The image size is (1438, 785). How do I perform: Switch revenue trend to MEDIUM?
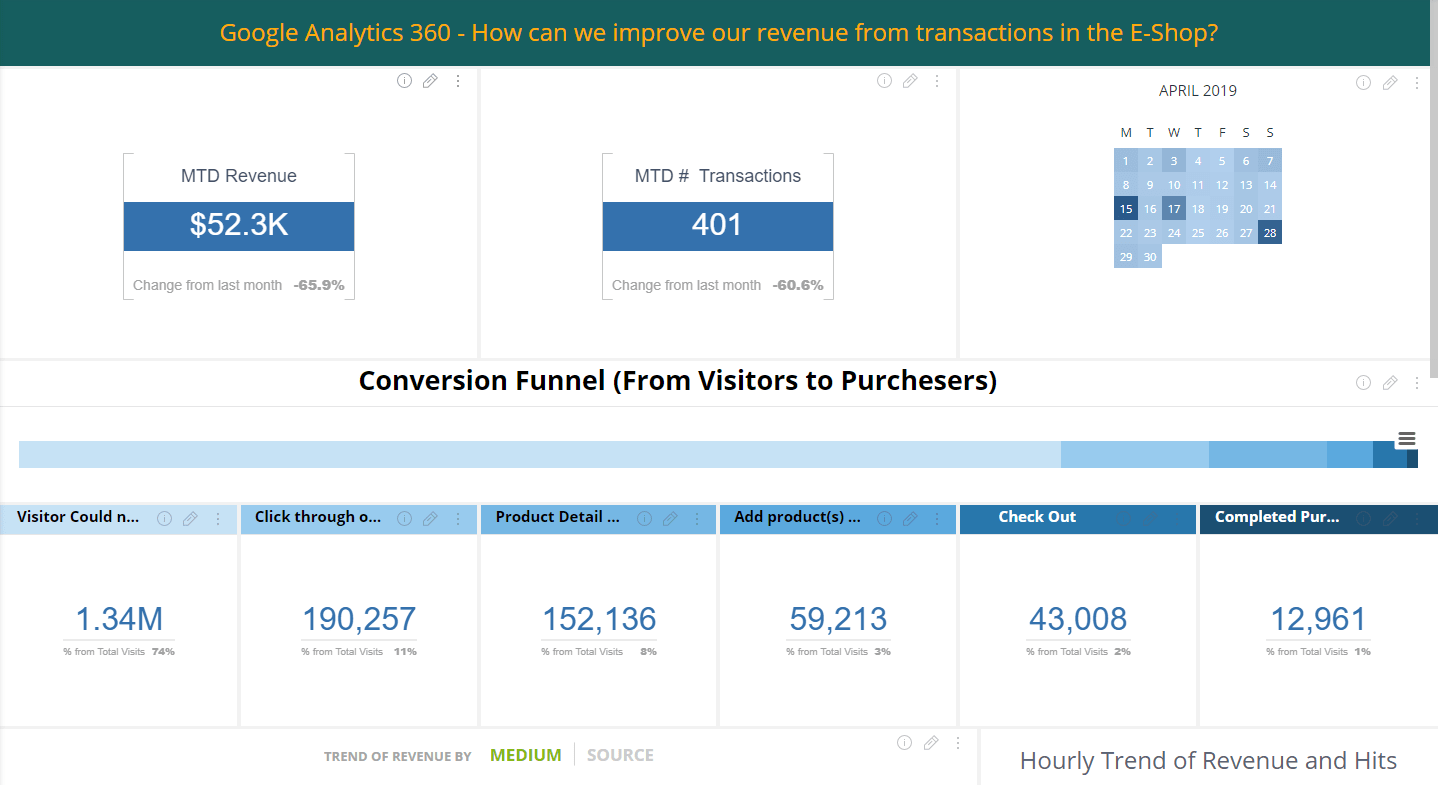pyautogui.click(x=525, y=755)
